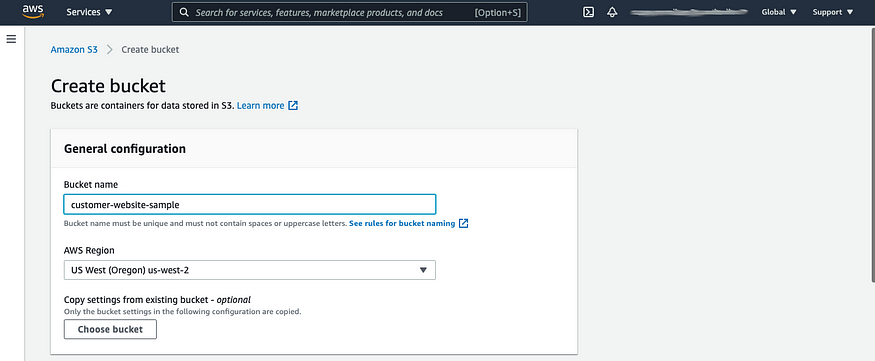
Task: Click the Bucket name text field
Action: point(249,205)
